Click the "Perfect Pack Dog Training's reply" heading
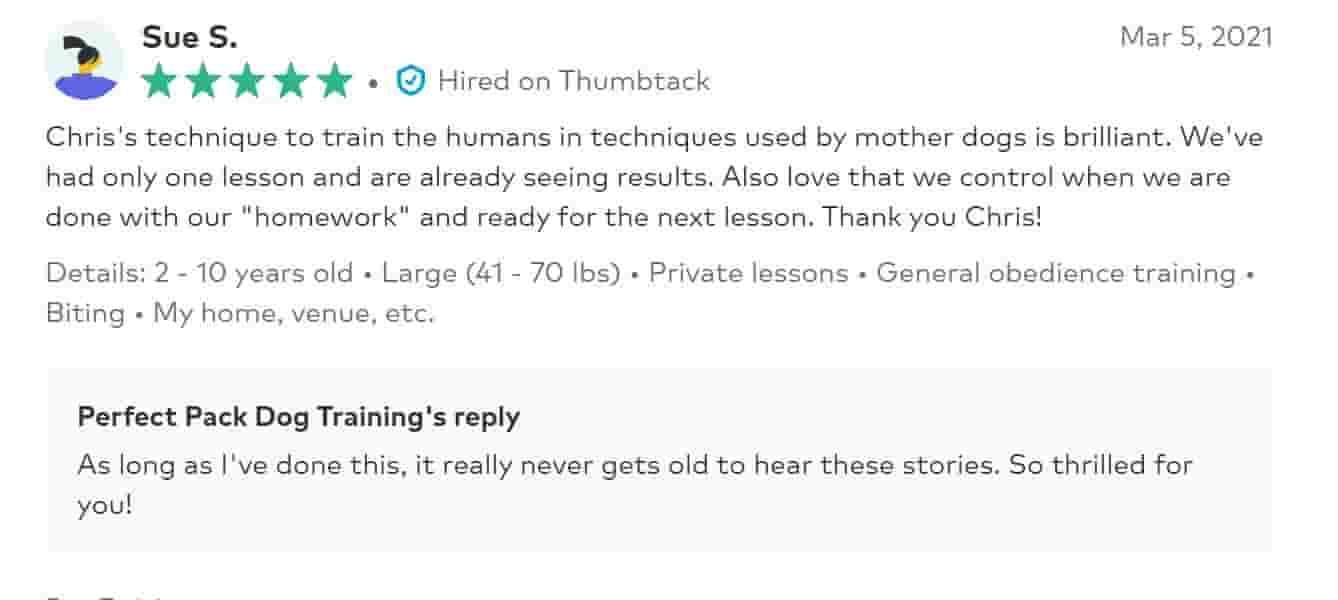Image resolution: width=1338 pixels, height=600 pixels. pyautogui.click(x=299, y=416)
